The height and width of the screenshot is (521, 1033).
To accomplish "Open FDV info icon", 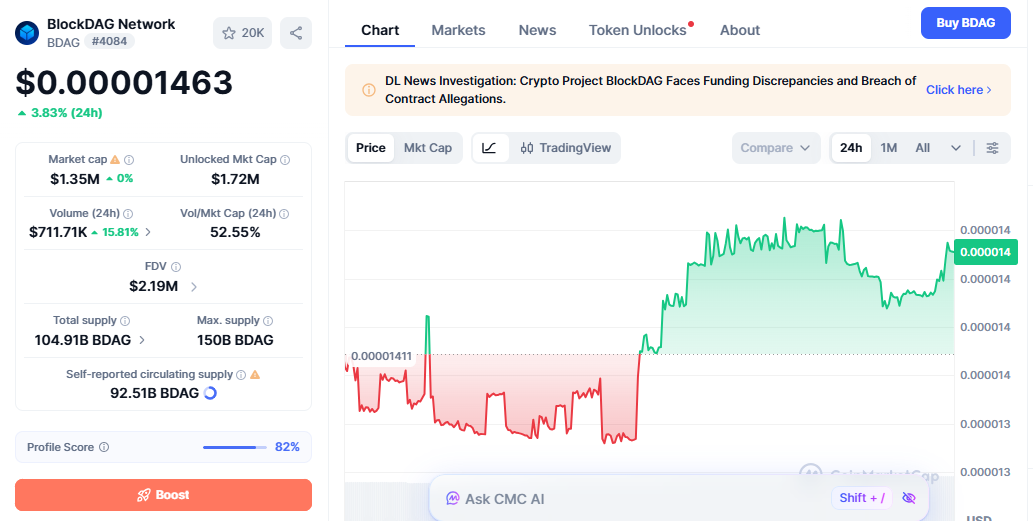I will tap(176, 267).
